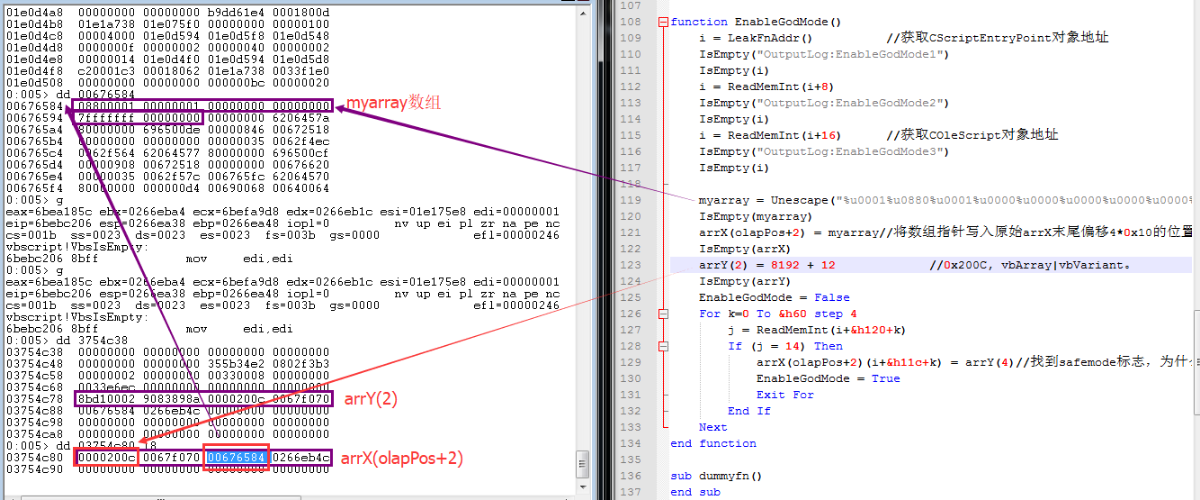
Task: Select line number 119 in the editor gutter
Action: (x=632, y=200)
